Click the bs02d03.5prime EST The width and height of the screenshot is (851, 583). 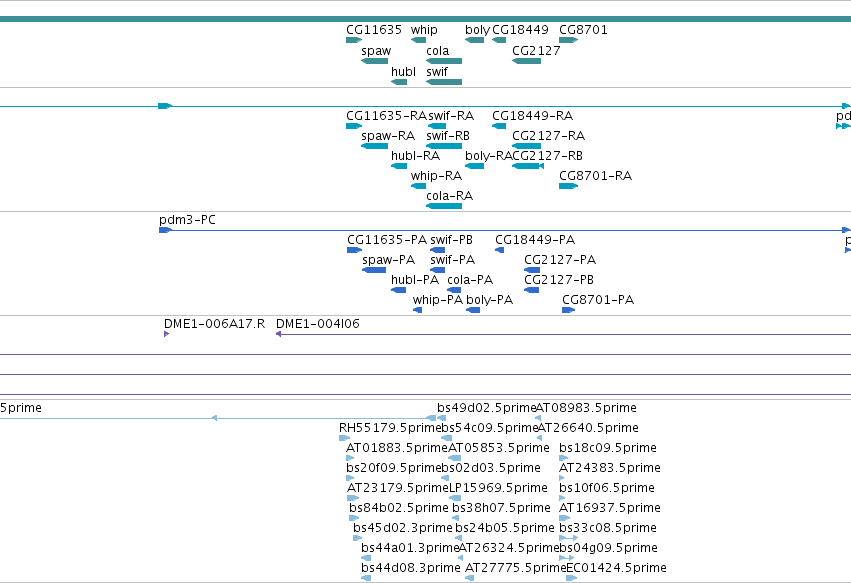pos(444,478)
